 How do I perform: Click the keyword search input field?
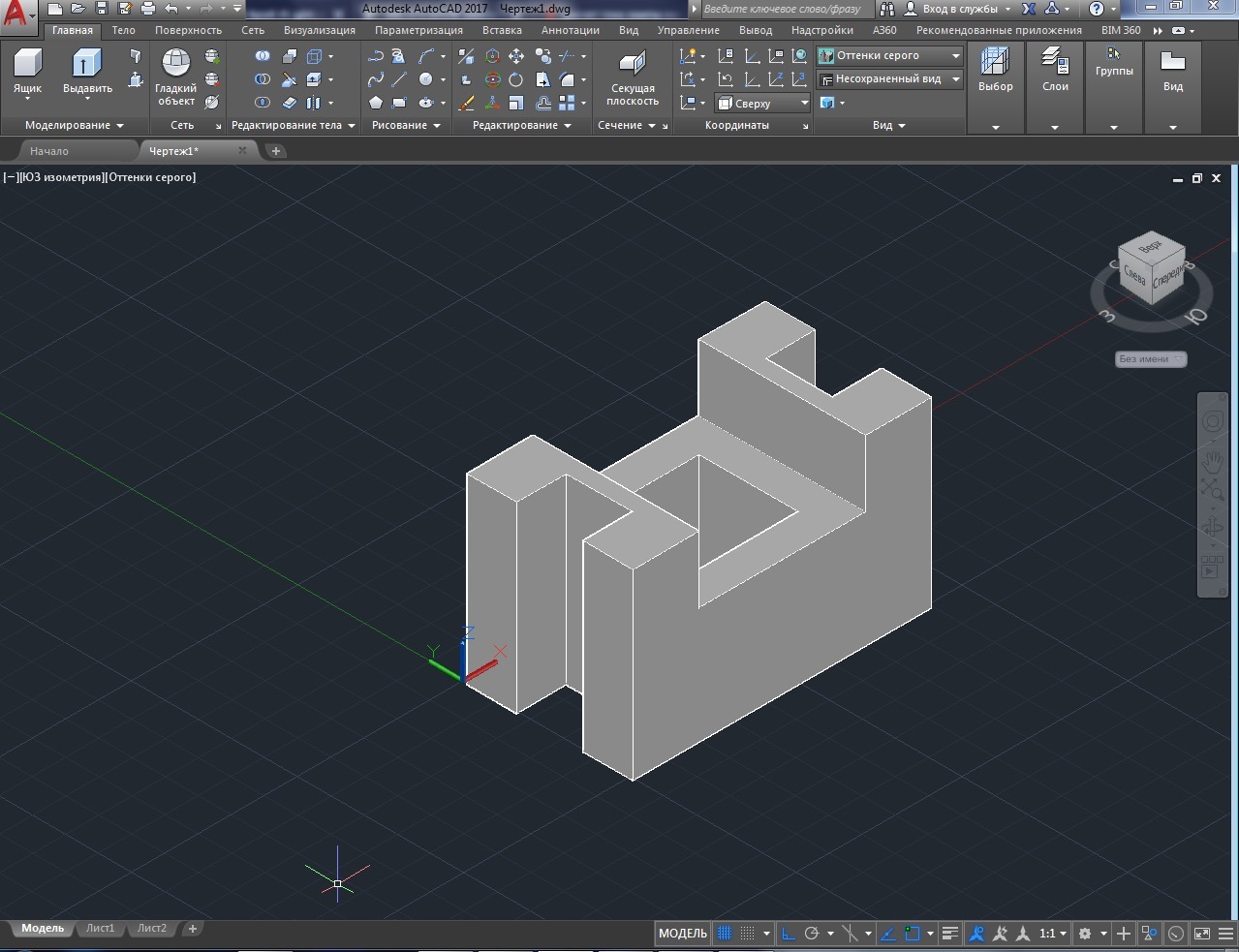[785, 9]
